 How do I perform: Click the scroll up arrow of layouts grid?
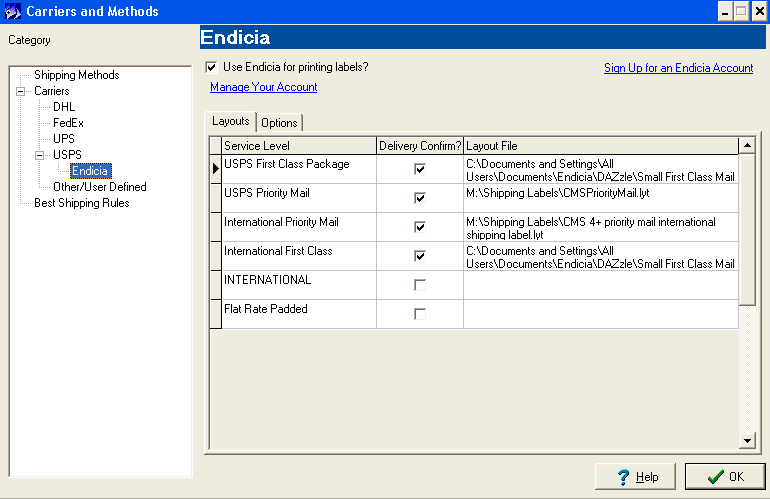click(x=747, y=145)
